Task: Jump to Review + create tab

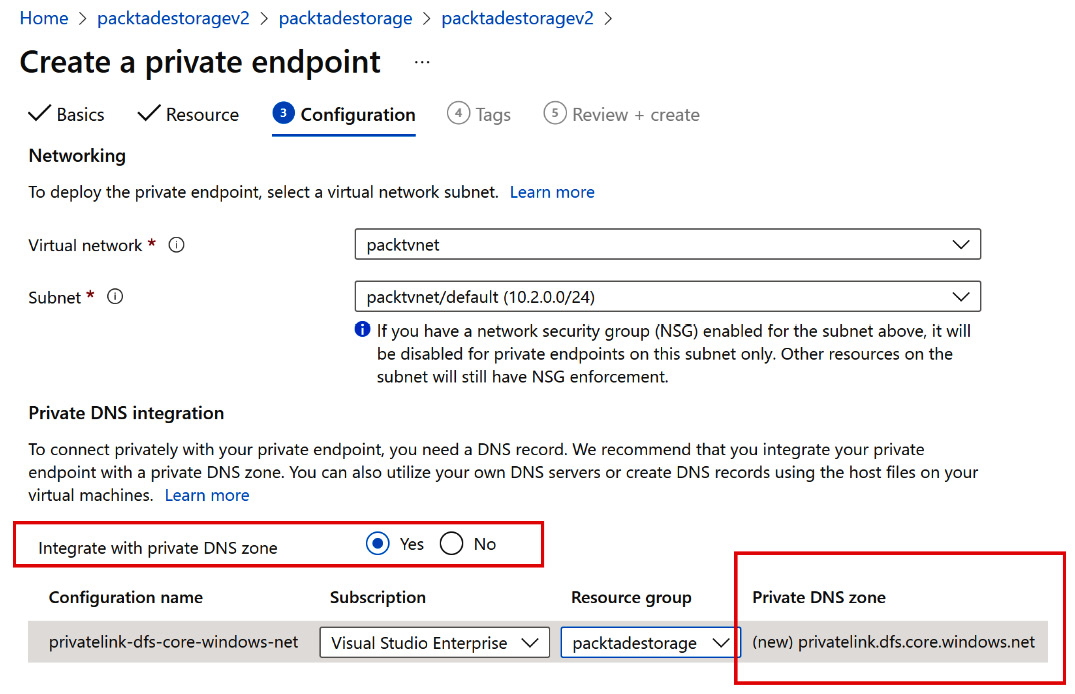Action: [x=622, y=115]
